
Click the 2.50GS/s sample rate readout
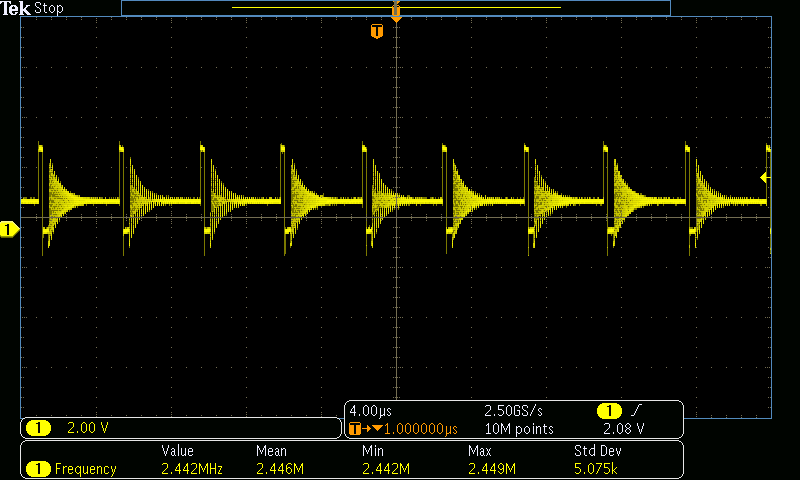pyautogui.click(x=513, y=411)
